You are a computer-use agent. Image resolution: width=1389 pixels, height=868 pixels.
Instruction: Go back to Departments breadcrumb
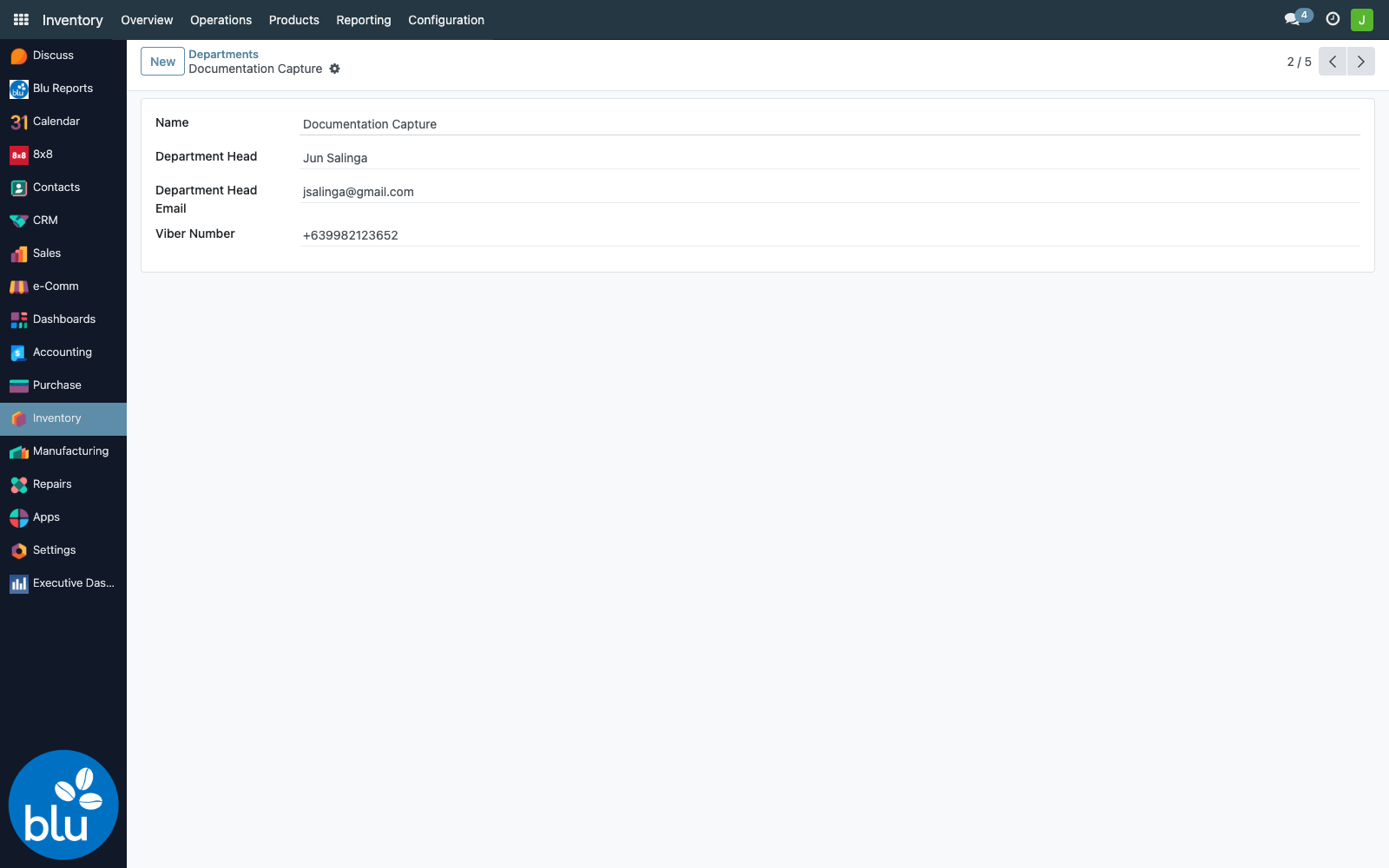(x=223, y=54)
